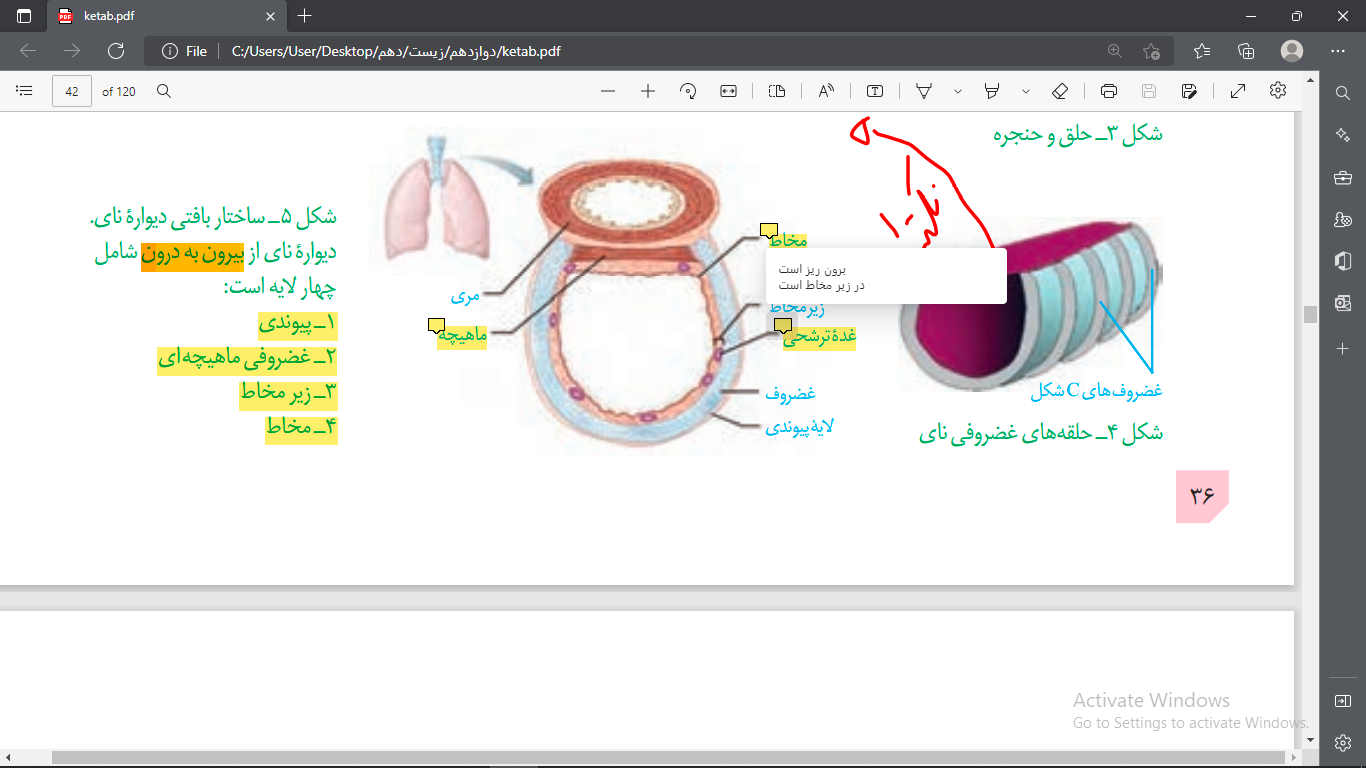
Task: Open Collections
Action: tap(1246, 51)
